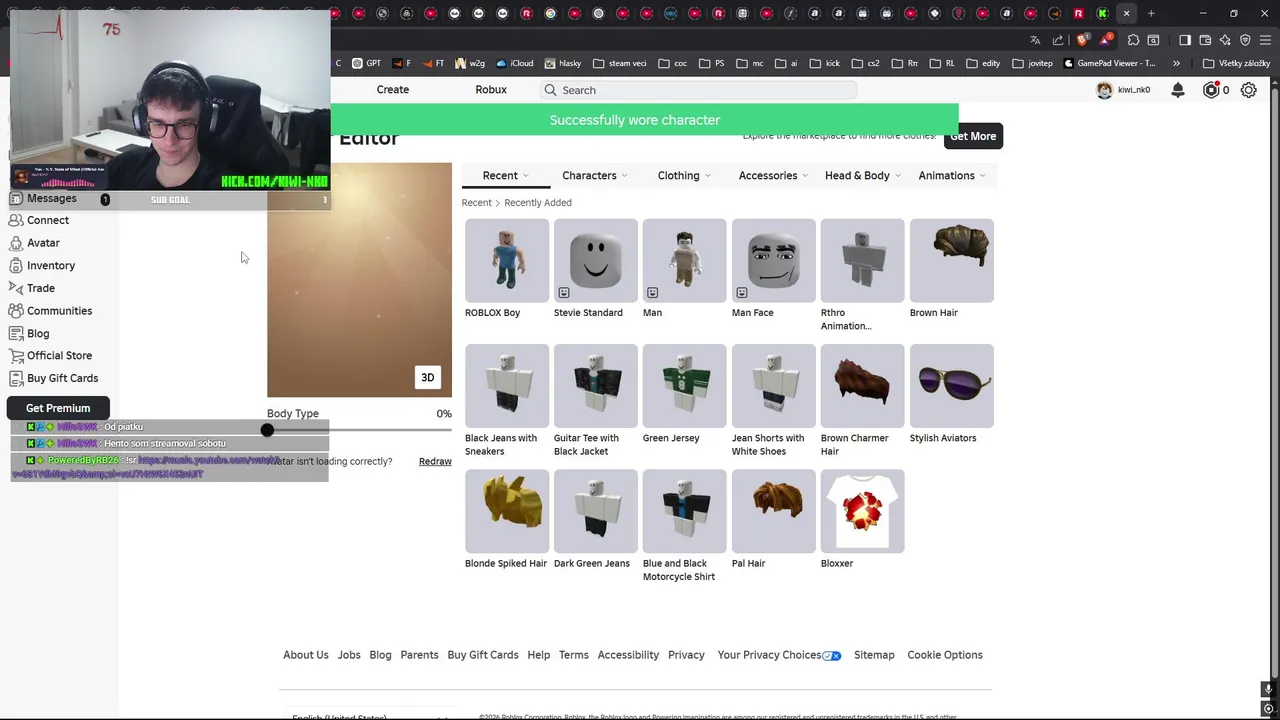Select the Recent breadcrumb
The image size is (1280, 720).
tap(476, 203)
